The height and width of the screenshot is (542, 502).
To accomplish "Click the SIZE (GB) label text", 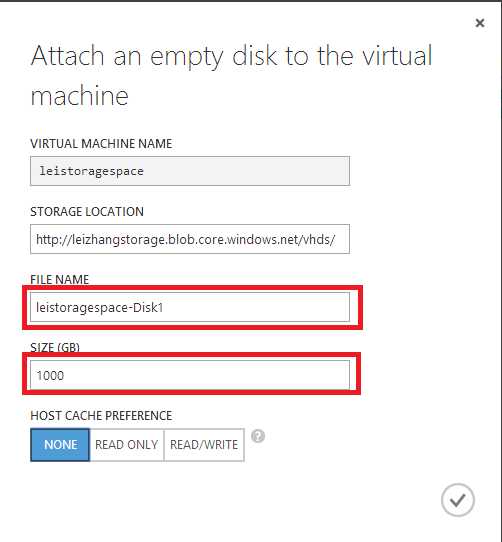I will coord(55,347).
